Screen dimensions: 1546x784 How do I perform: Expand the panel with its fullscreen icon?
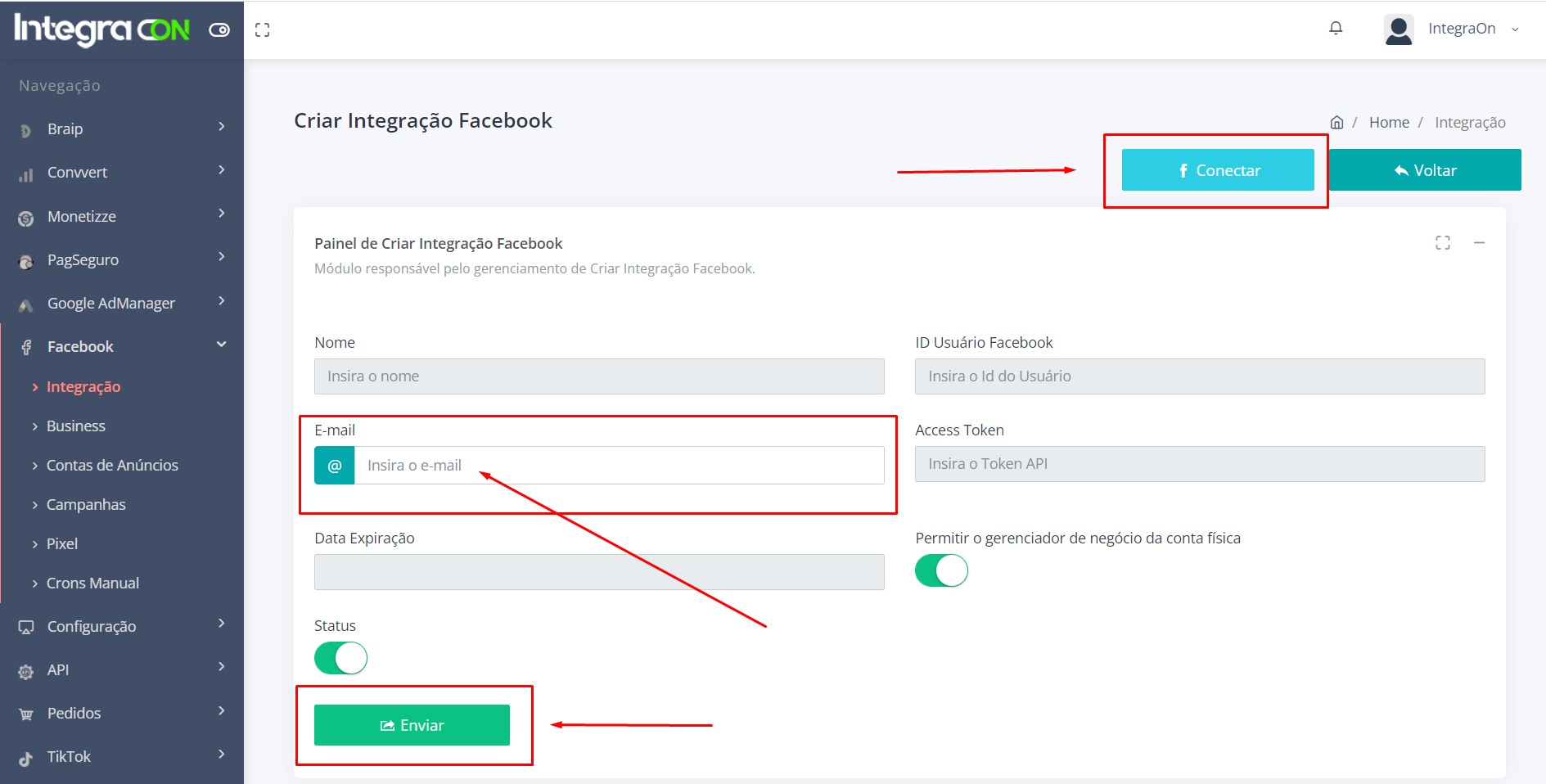[1442, 243]
